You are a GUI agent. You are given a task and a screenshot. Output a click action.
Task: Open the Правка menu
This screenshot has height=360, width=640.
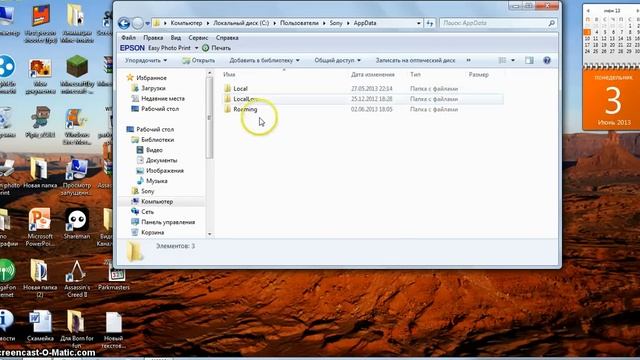click(x=153, y=38)
